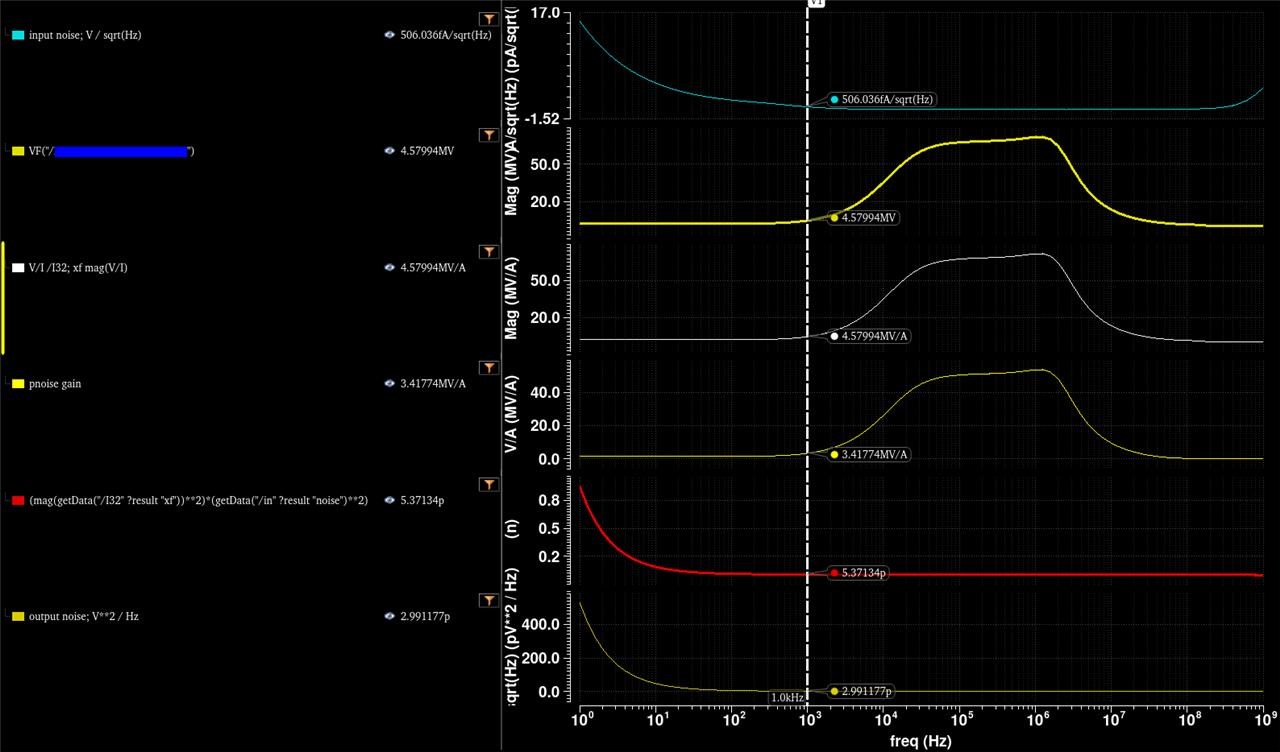Select trace 'output noise; V**2 / Hz'
This screenshot has height=752, width=1280.
(84, 617)
